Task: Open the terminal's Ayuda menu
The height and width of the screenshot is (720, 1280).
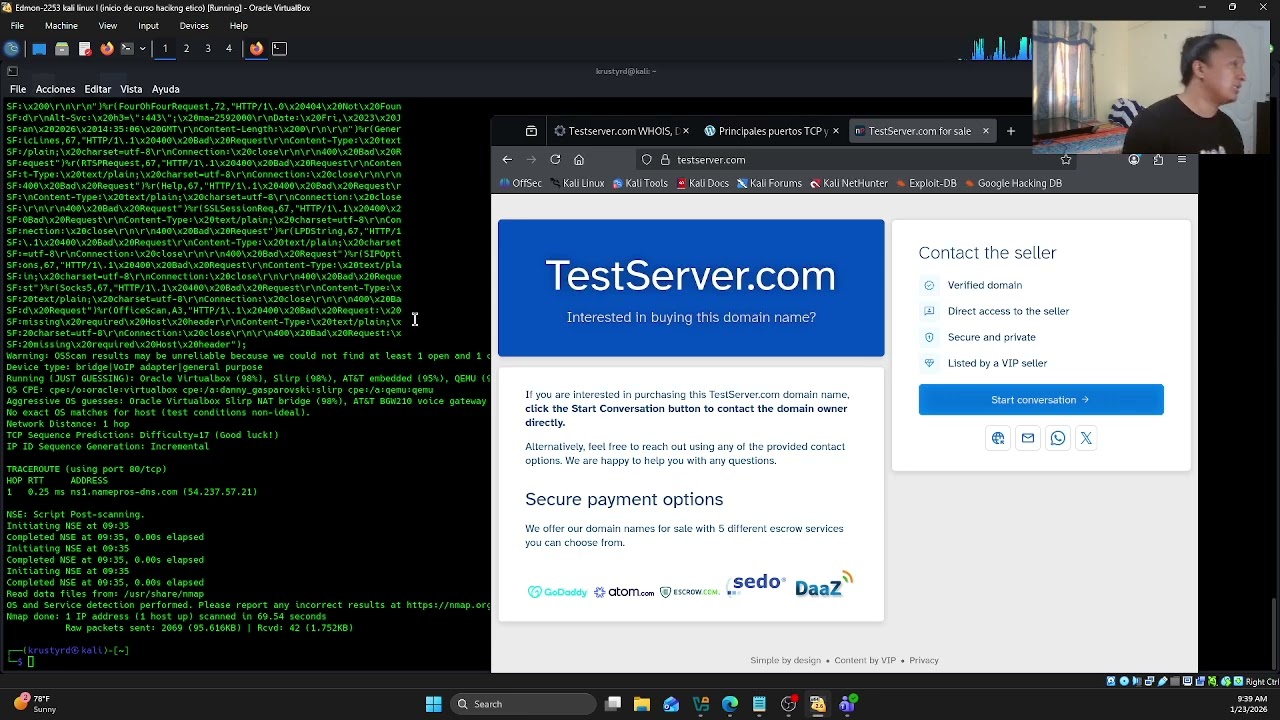Action: [165, 89]
